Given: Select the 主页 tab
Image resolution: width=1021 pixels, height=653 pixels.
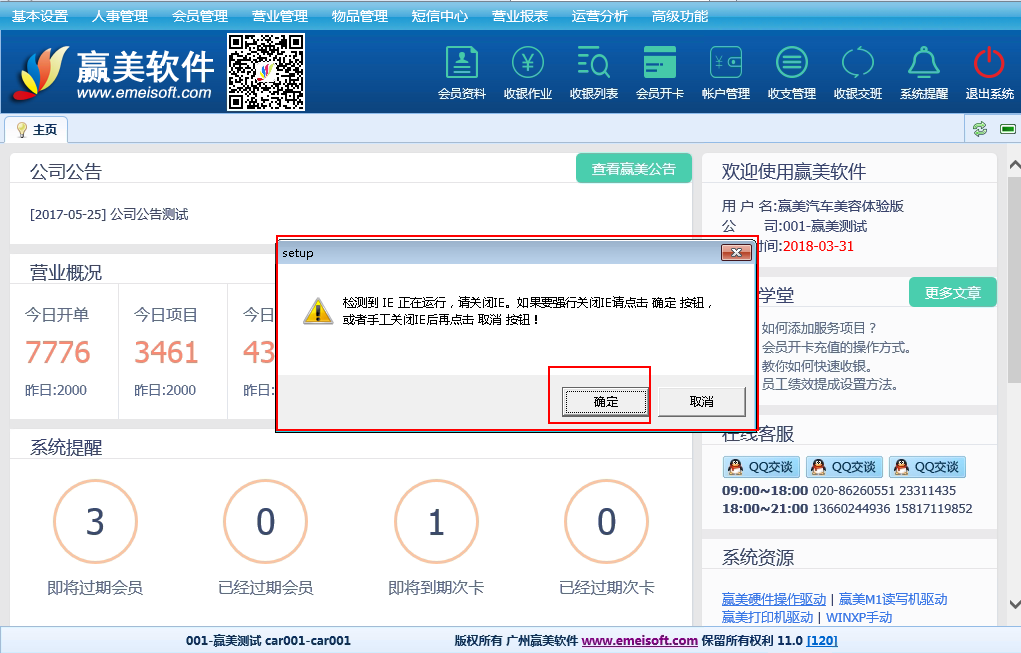Looking at the screenshot, I should pos(37,130).
